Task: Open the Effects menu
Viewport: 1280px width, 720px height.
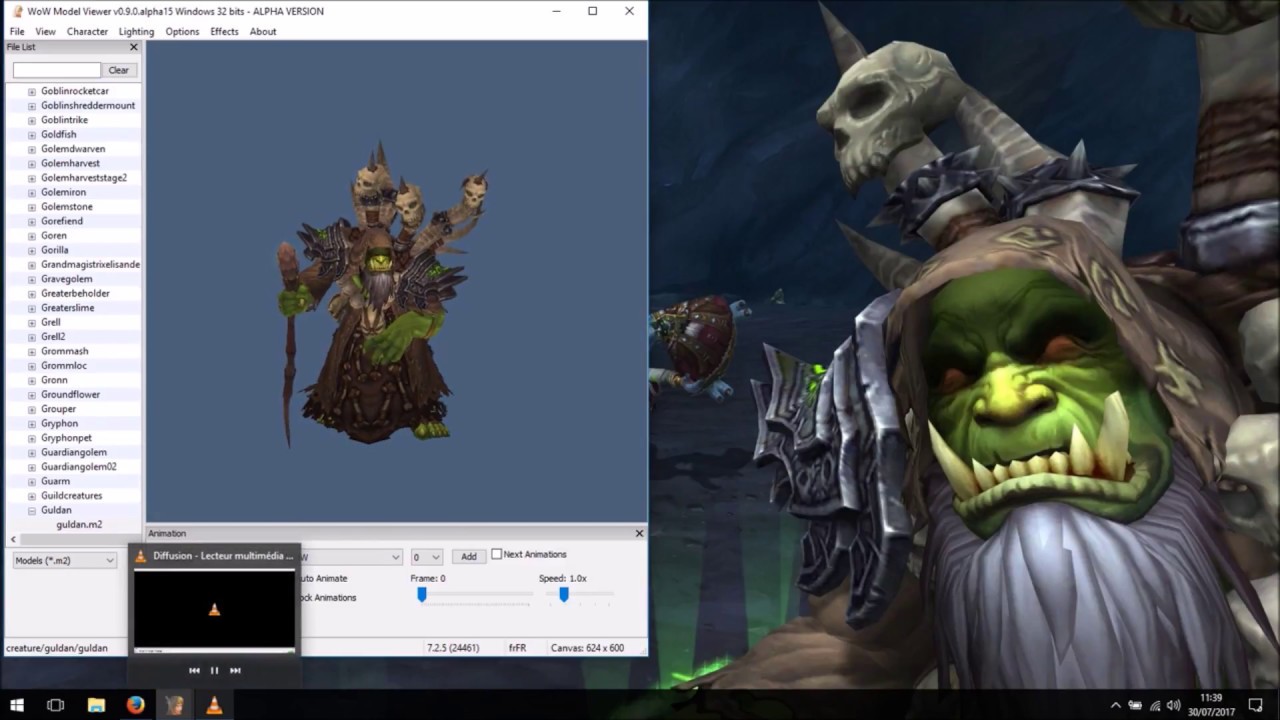Action: point(224,31)
